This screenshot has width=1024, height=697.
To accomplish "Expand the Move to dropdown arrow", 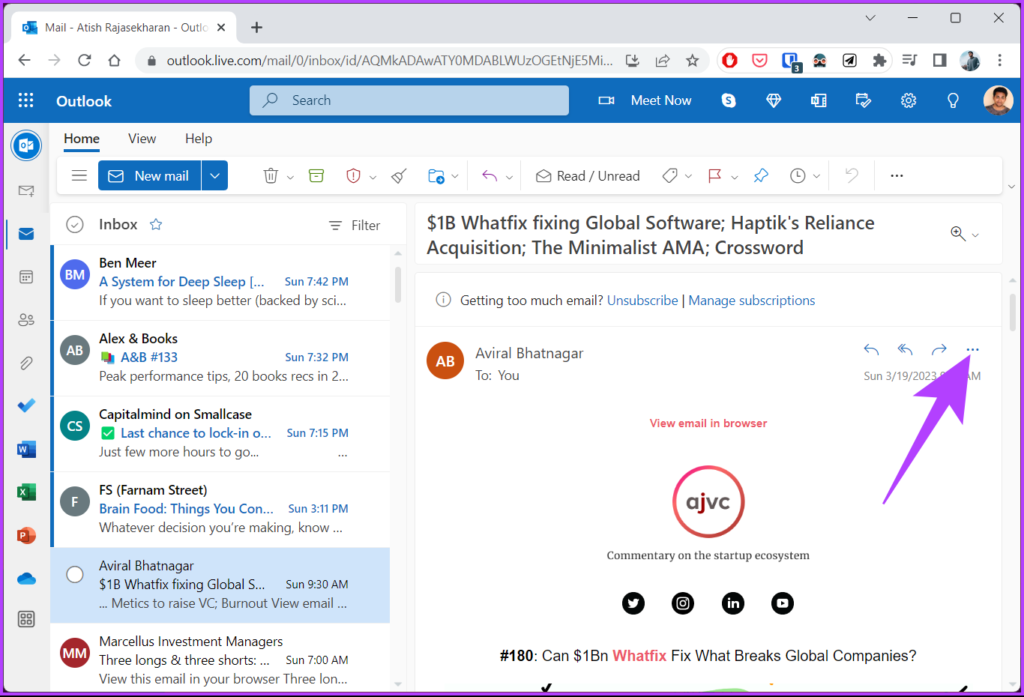I will click(x=455, y=176).
